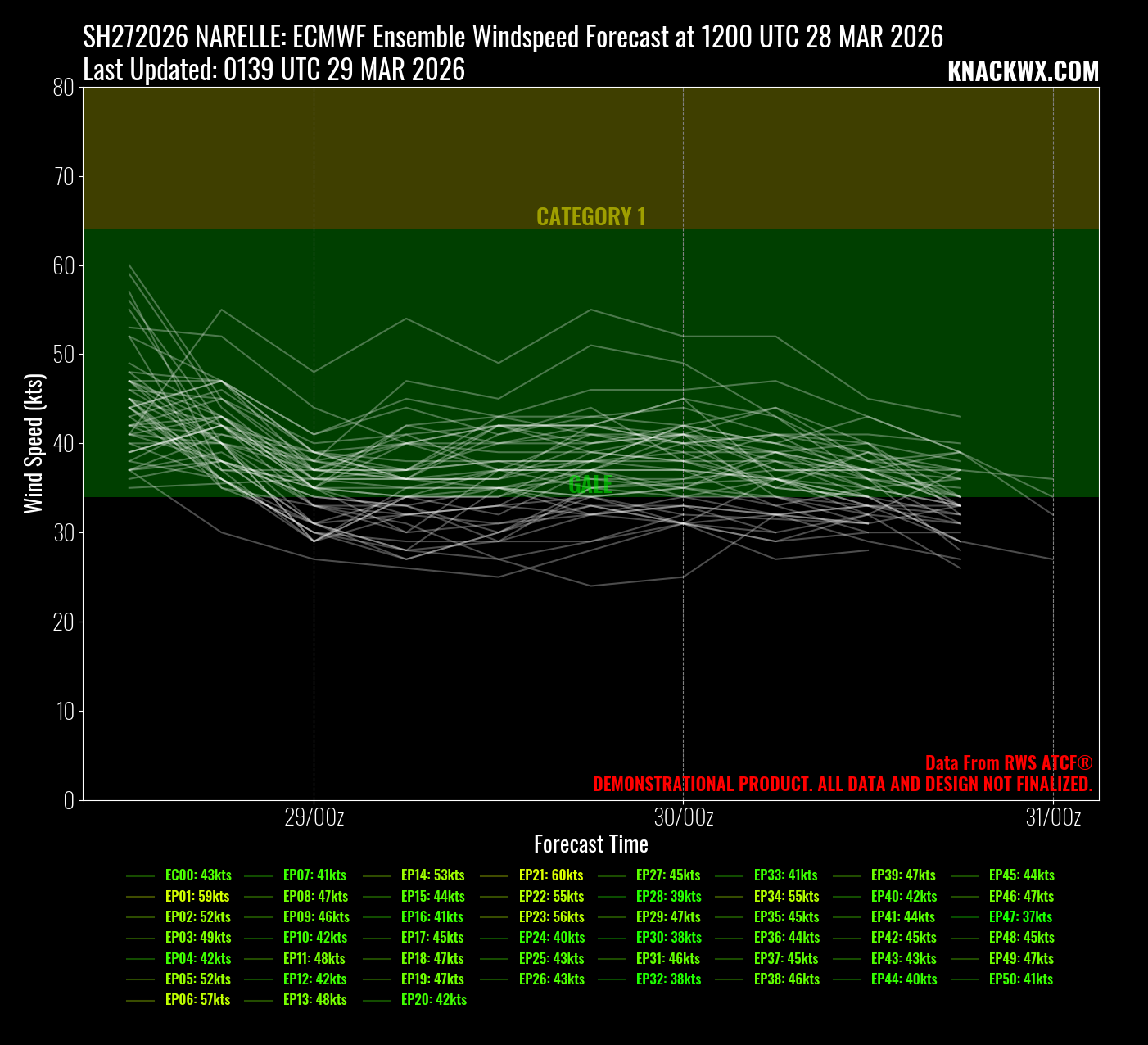Select the EP50: 41kts legend entry
This screenshot has height=1045, width=1148.
pyautogui.click(x=1021, y=979)
